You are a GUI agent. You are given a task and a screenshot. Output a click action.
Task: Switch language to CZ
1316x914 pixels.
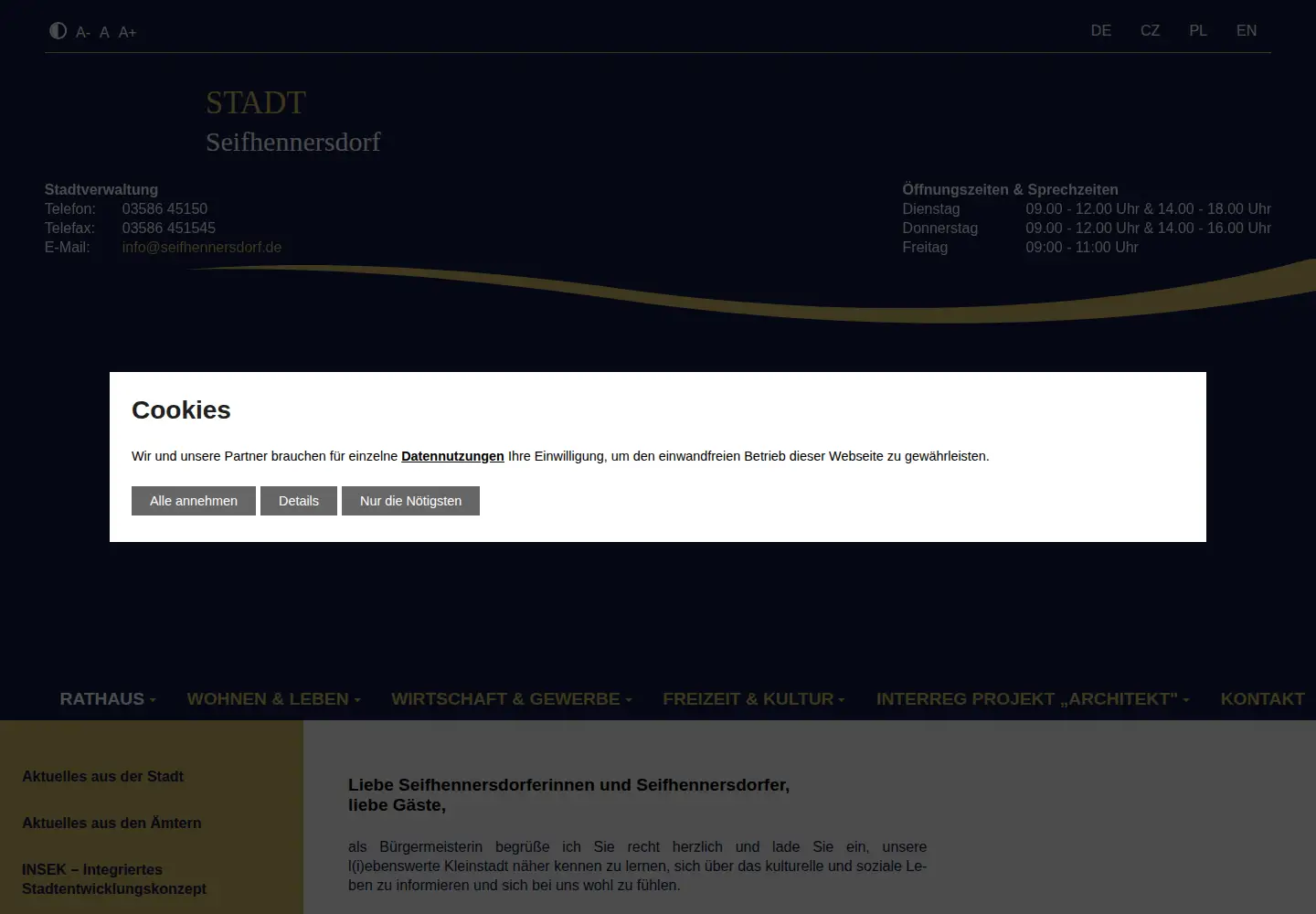[1150, 30]
